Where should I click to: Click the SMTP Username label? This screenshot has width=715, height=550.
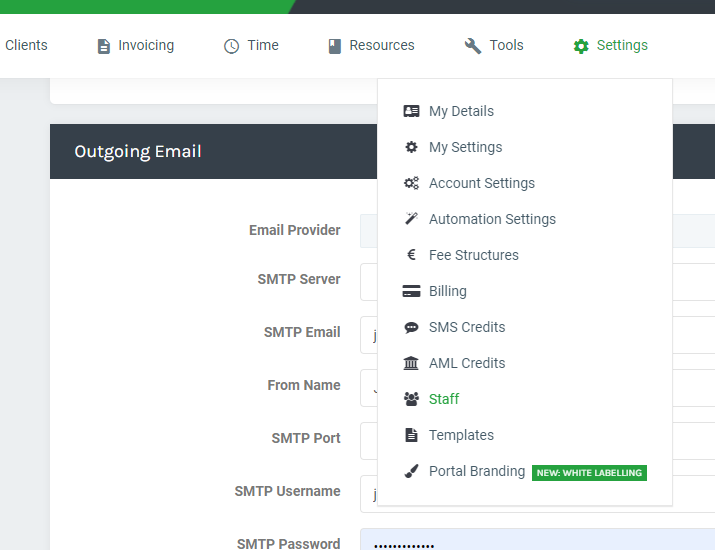click(x=287, y=491)
